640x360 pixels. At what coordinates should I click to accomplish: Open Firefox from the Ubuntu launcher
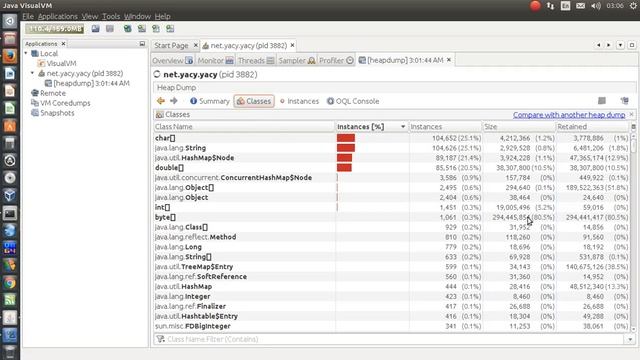point(10,56)
